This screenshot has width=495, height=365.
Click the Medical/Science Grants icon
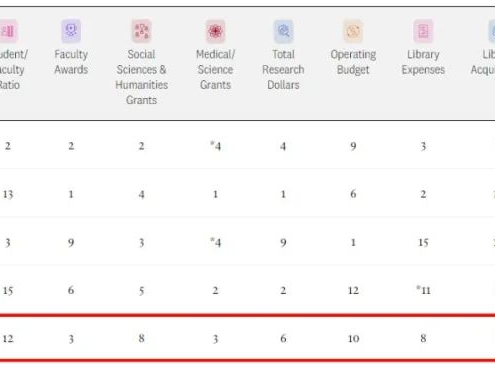click(215, 31)
